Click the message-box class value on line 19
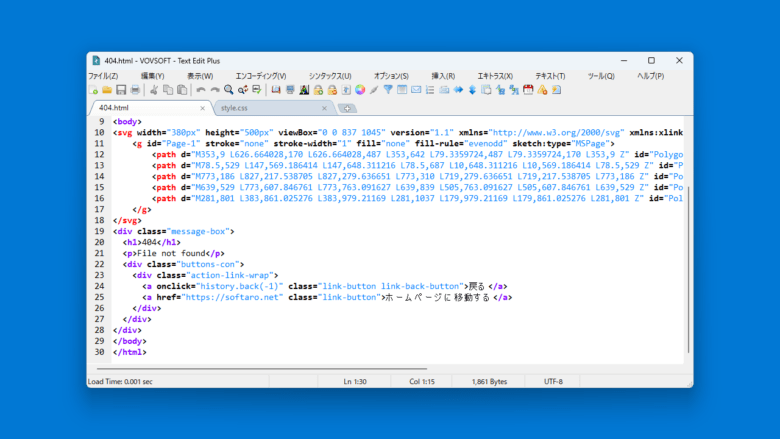 point(197,232)
